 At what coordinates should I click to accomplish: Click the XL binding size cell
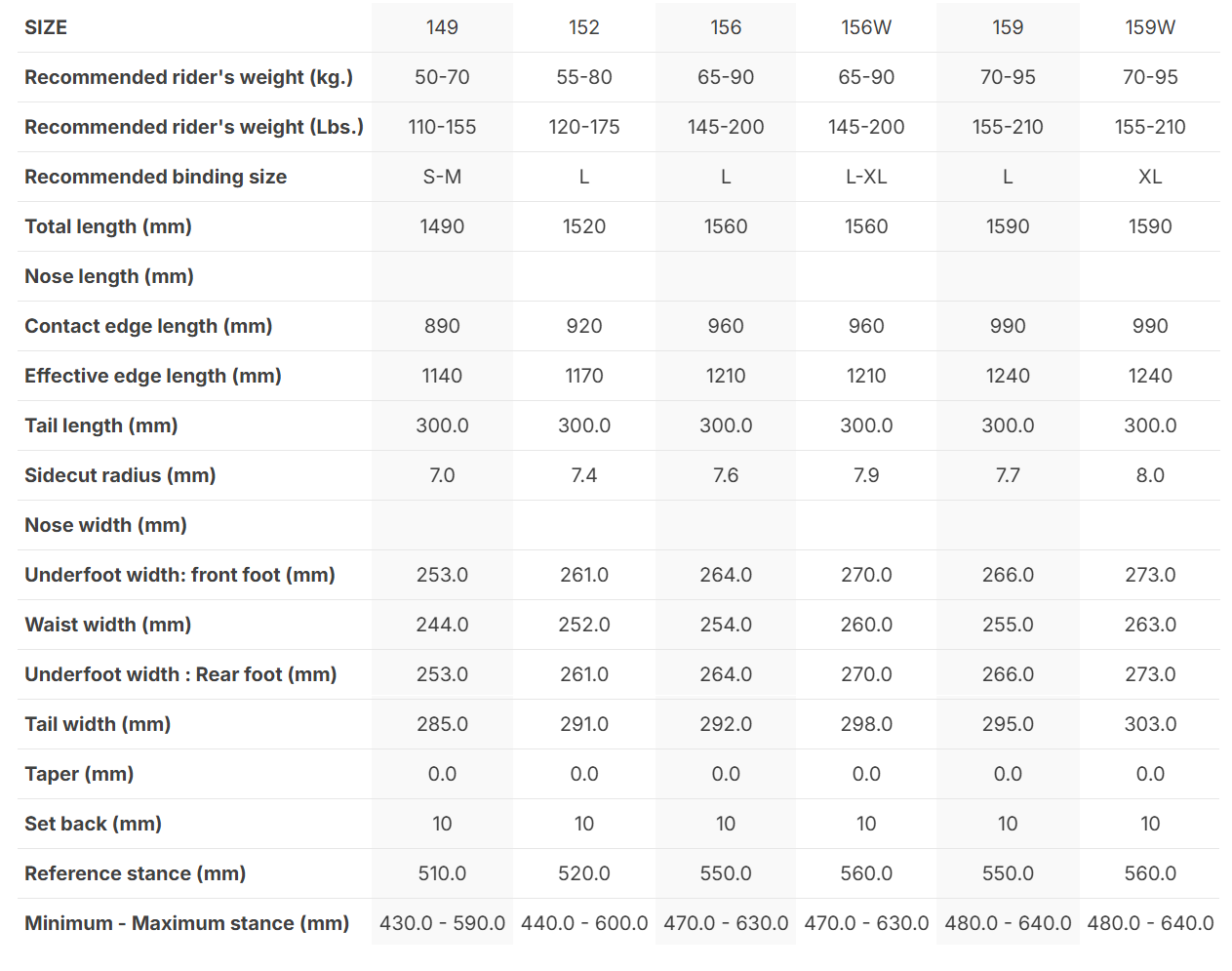point(1150,177)
